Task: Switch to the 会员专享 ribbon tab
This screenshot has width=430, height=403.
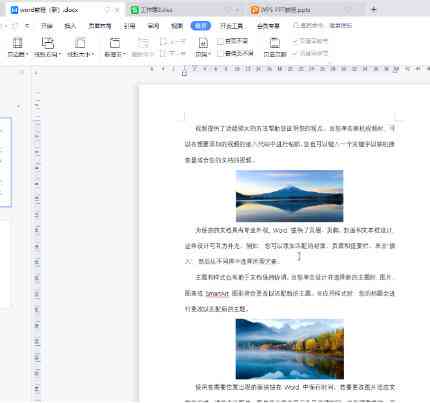Action: pyautogui.click(x=268, y=26)
